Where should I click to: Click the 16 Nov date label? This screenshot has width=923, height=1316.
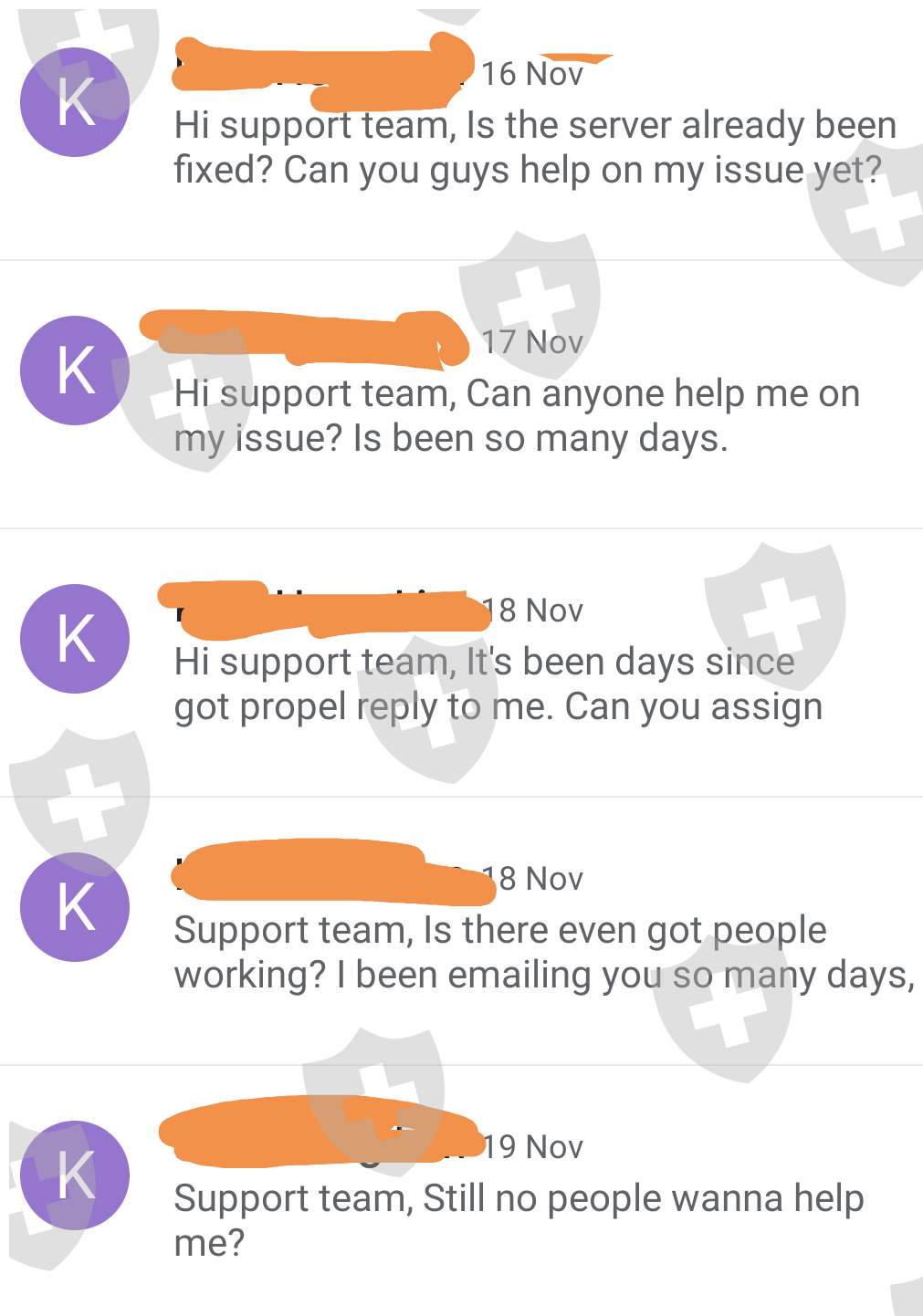point(532,74)
